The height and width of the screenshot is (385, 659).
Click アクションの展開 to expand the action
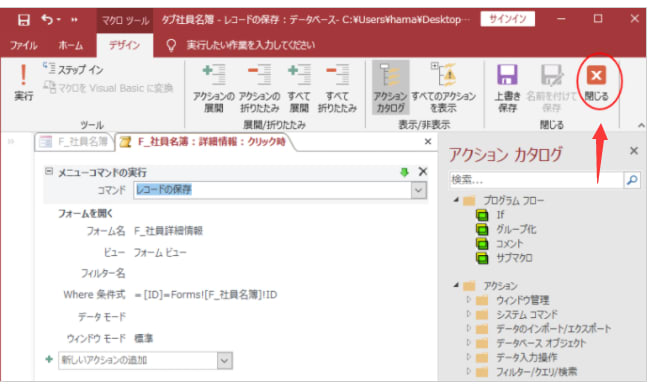click(x=214, y=88)
